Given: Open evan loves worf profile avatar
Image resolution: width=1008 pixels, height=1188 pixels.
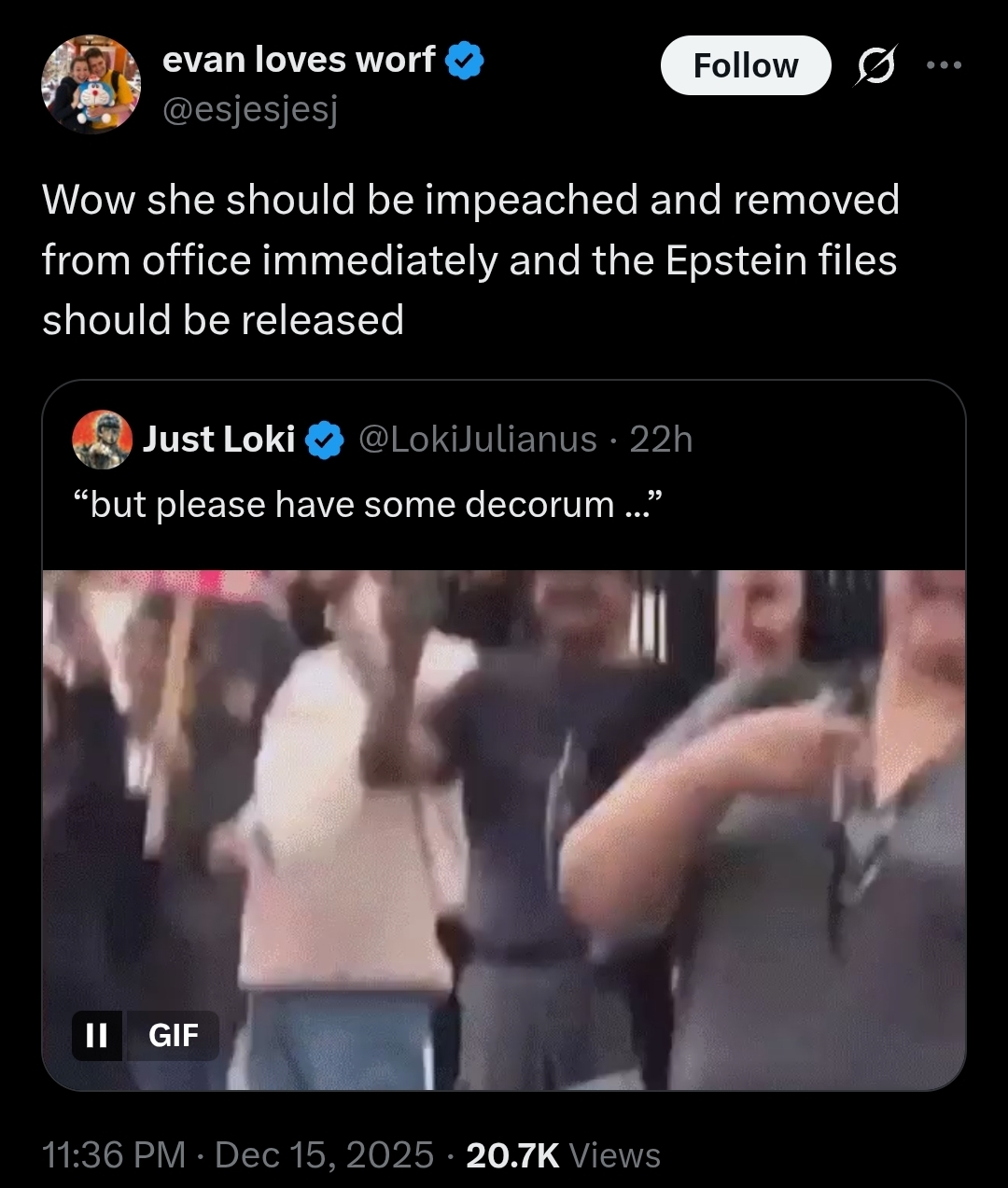Looking at the screenshot, I should click(x=91, y=85).
